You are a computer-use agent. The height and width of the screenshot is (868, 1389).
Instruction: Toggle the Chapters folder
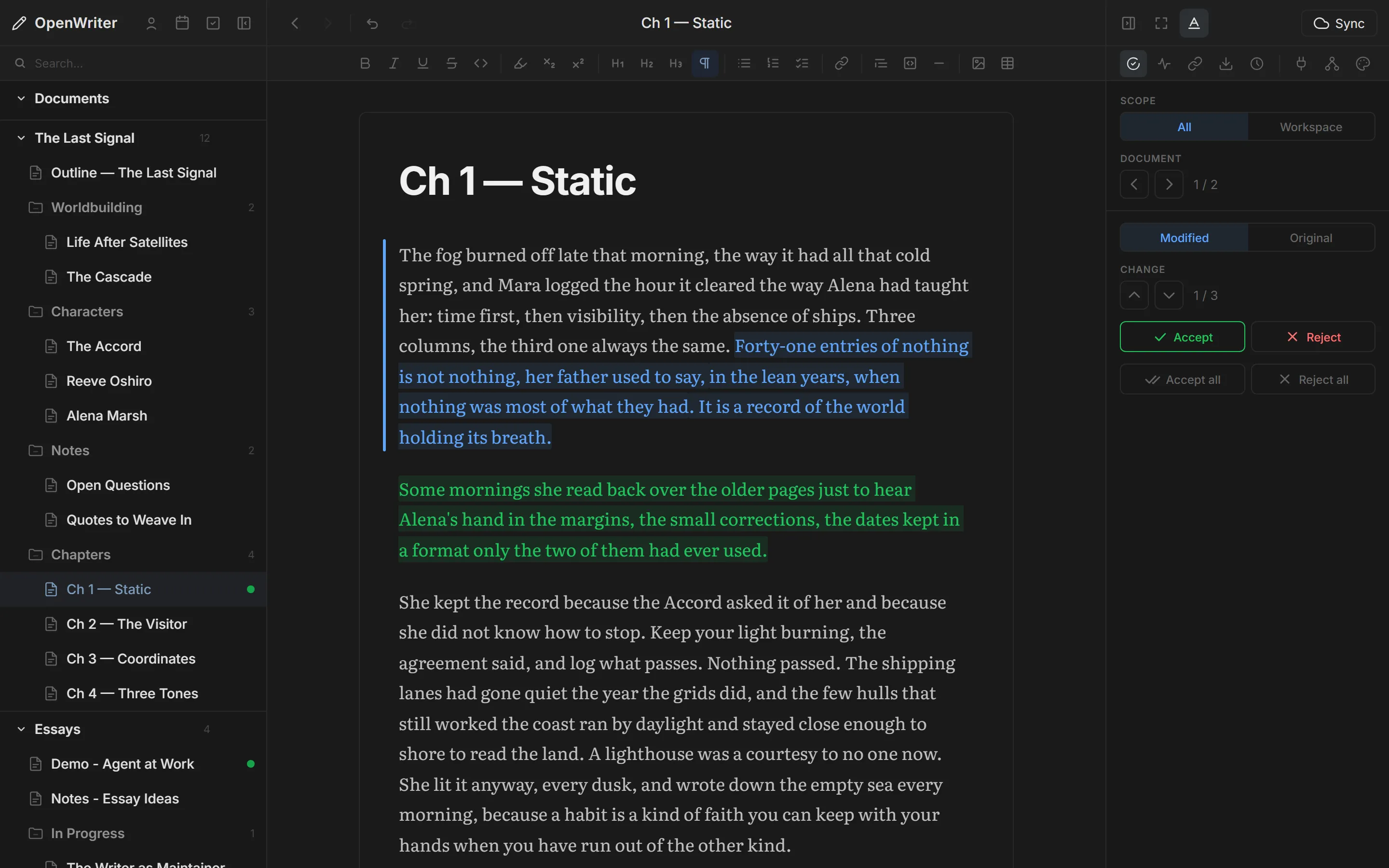(x=133, y=555)
